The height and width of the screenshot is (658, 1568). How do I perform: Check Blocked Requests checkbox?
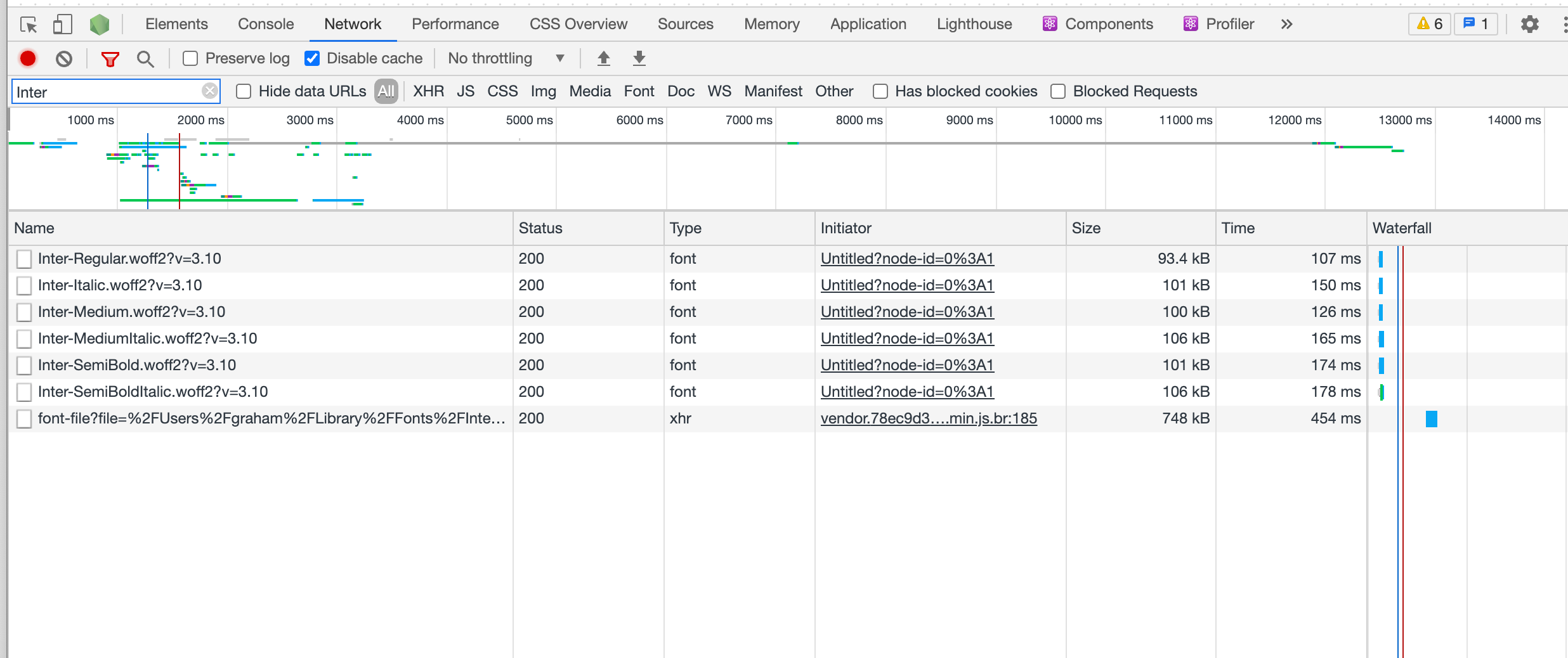pyautogui.click(x=1058, y=91)
